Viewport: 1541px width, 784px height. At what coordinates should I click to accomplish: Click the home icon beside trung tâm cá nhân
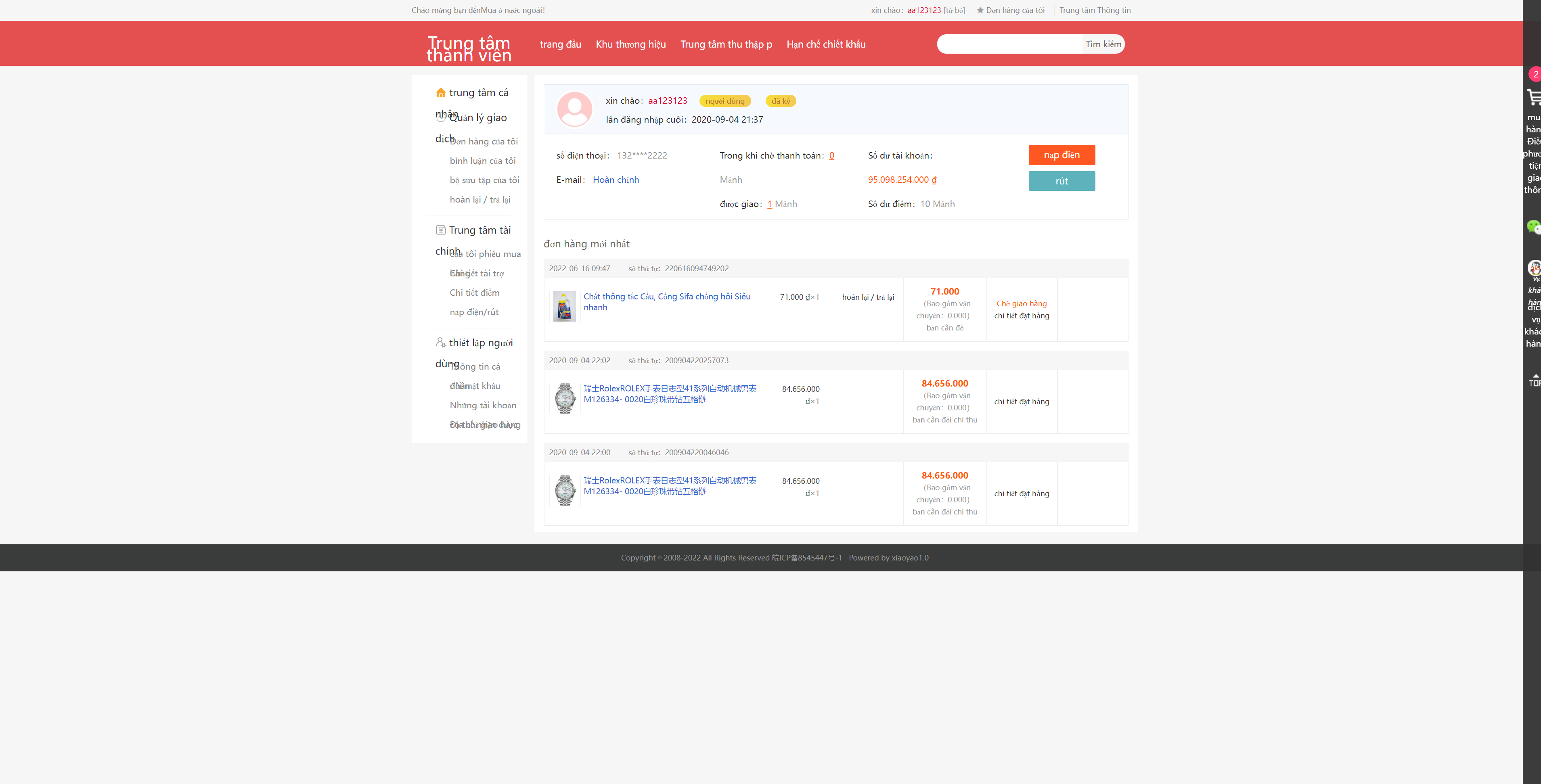coord(441,93)
